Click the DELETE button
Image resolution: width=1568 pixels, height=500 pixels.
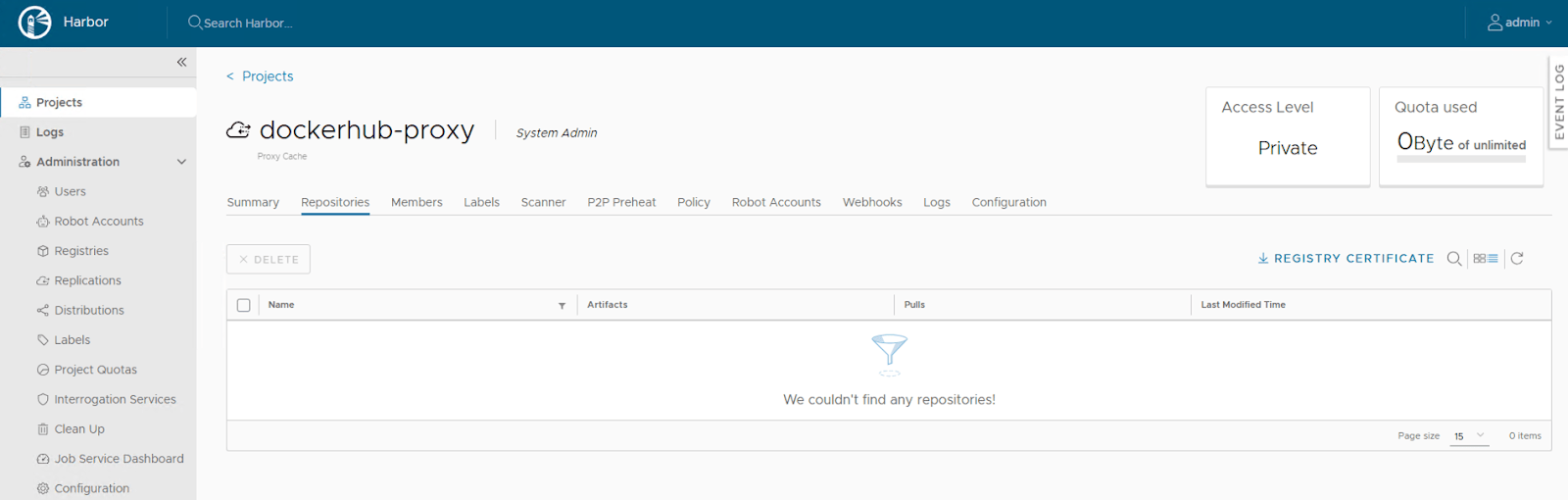pos(269,259)
